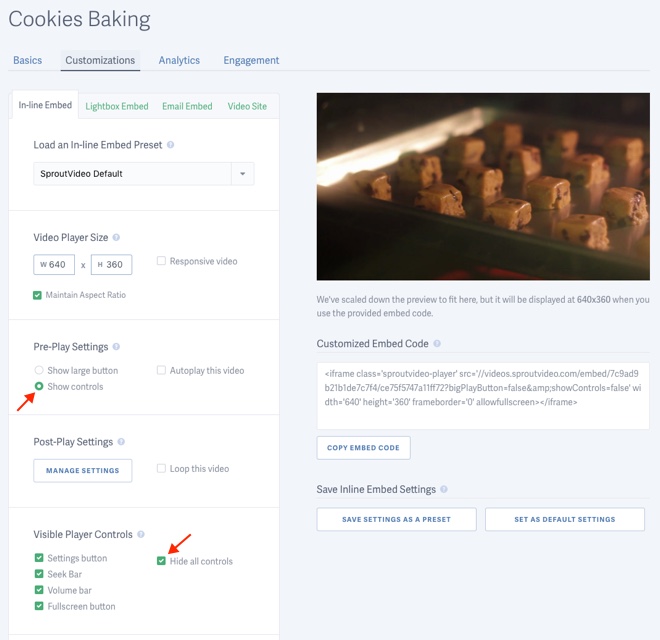Click the Manage Settings button

[x=82, y=470]
